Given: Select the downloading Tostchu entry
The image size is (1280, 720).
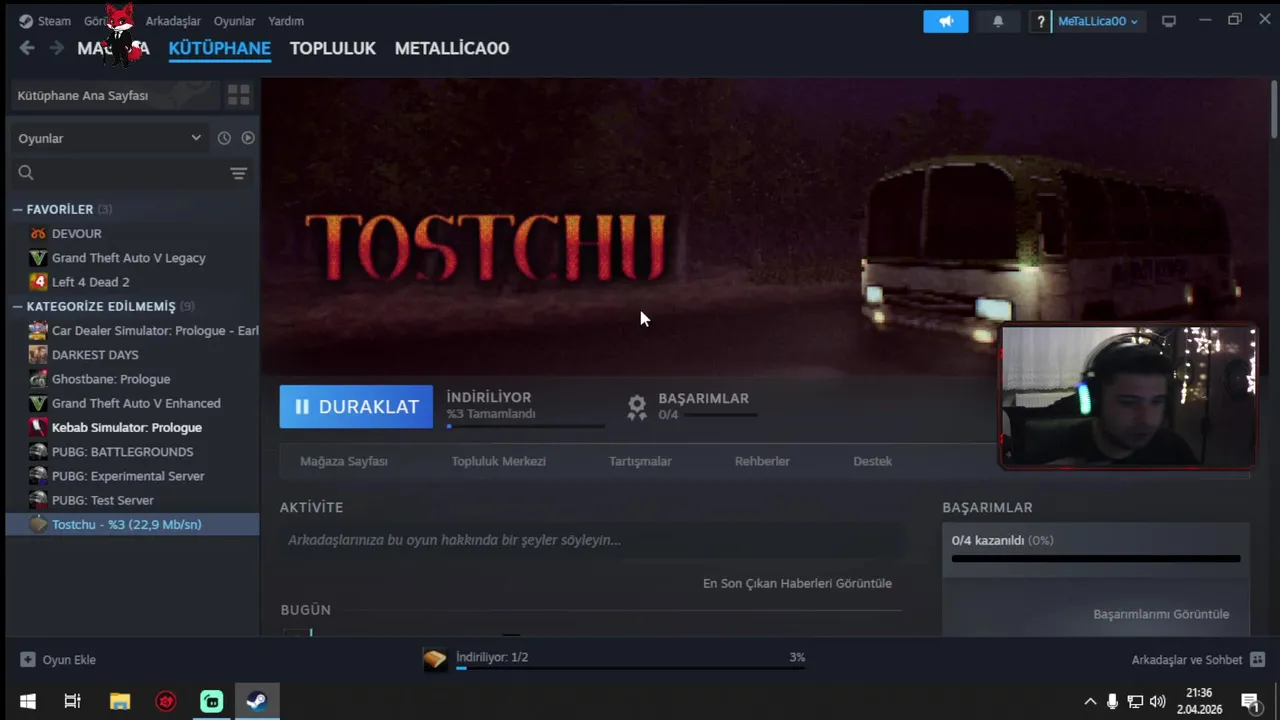Looking at the screenshot, I should click(132, 524).
